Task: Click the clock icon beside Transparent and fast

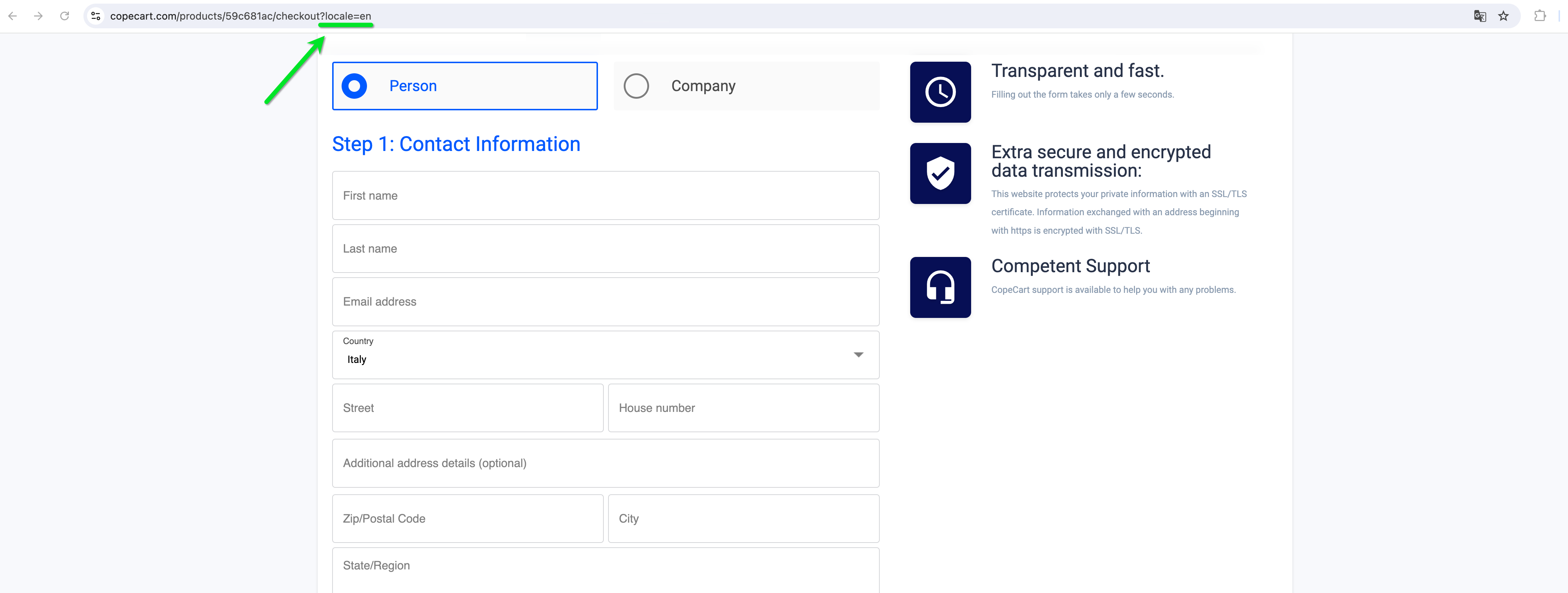Action: tap(940, 92)
